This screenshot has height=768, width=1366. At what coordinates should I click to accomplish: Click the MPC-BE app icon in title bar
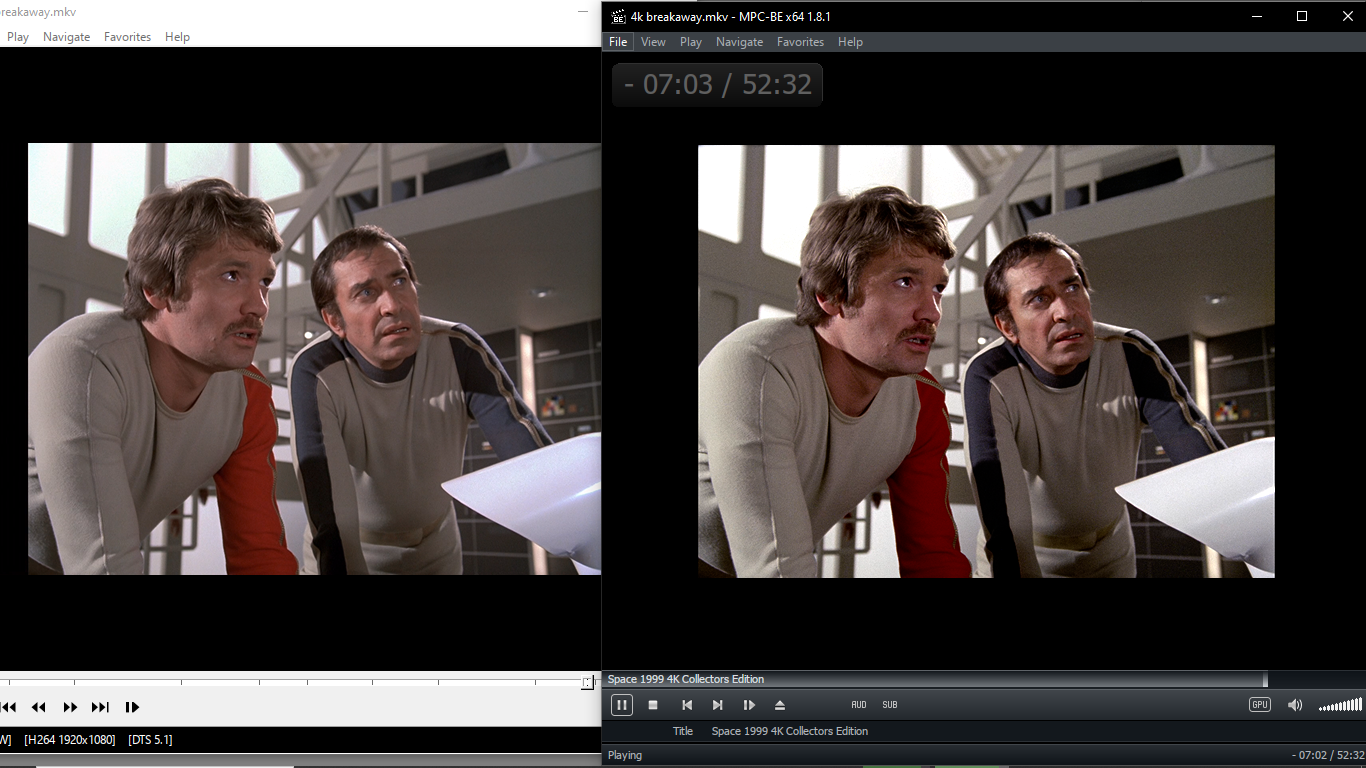[618, 16]
